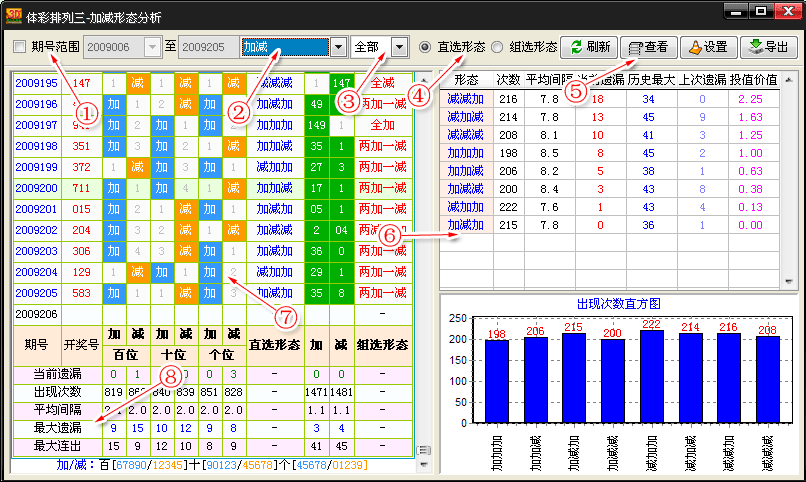This screenshot has height=482, width=806.
Task: Click the 导出 export button
Action: click(768, 47)
